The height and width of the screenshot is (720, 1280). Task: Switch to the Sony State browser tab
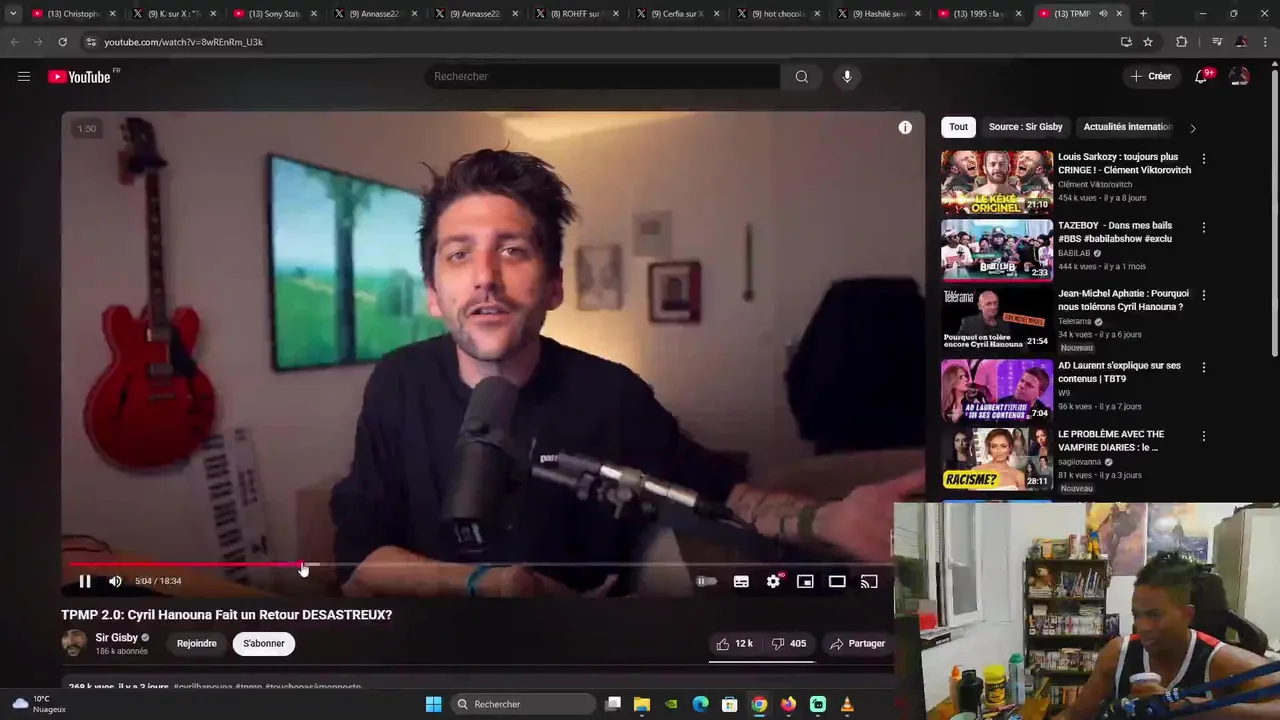click(274, 14)
